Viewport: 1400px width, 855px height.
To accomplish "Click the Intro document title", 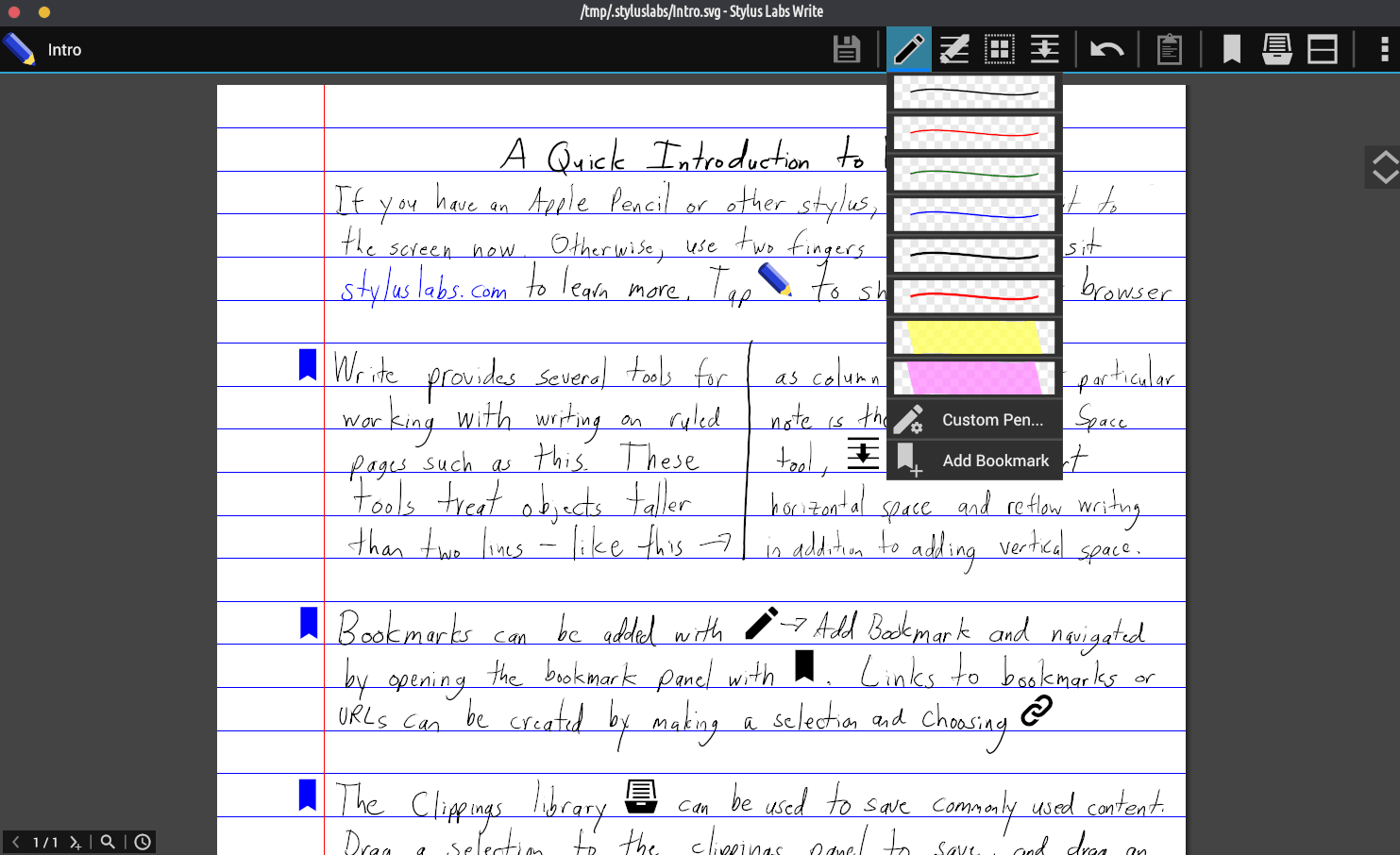I will (64, 50).
